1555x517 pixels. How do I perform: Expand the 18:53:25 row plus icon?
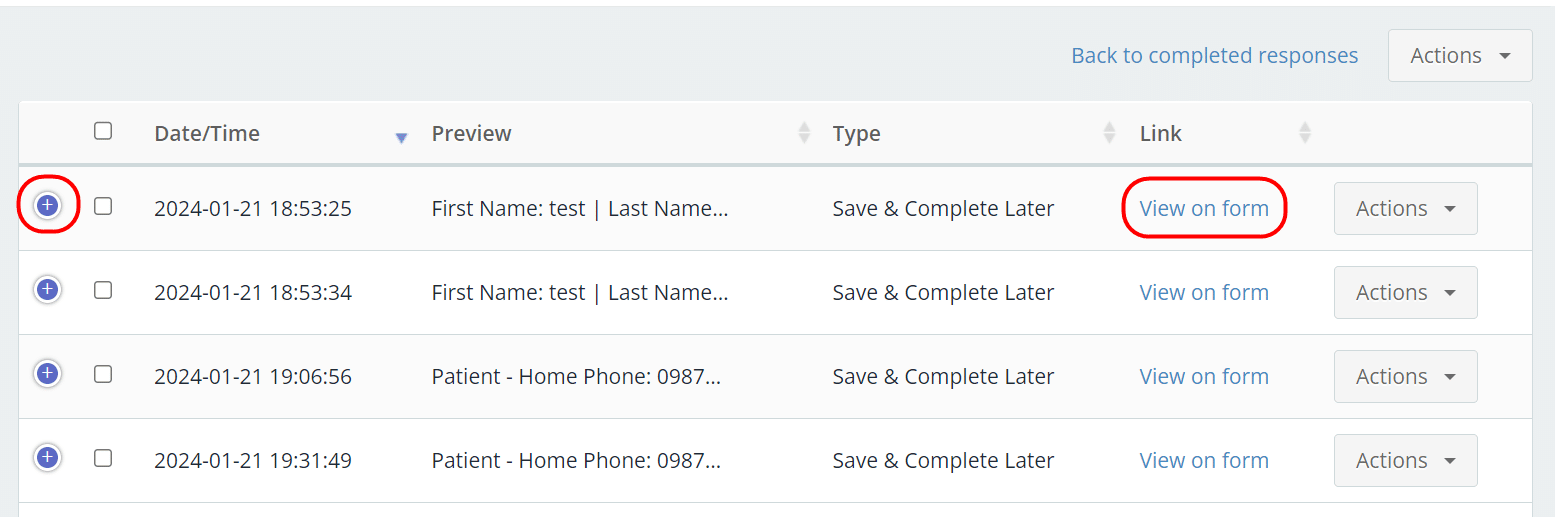[x=47, y=206]
